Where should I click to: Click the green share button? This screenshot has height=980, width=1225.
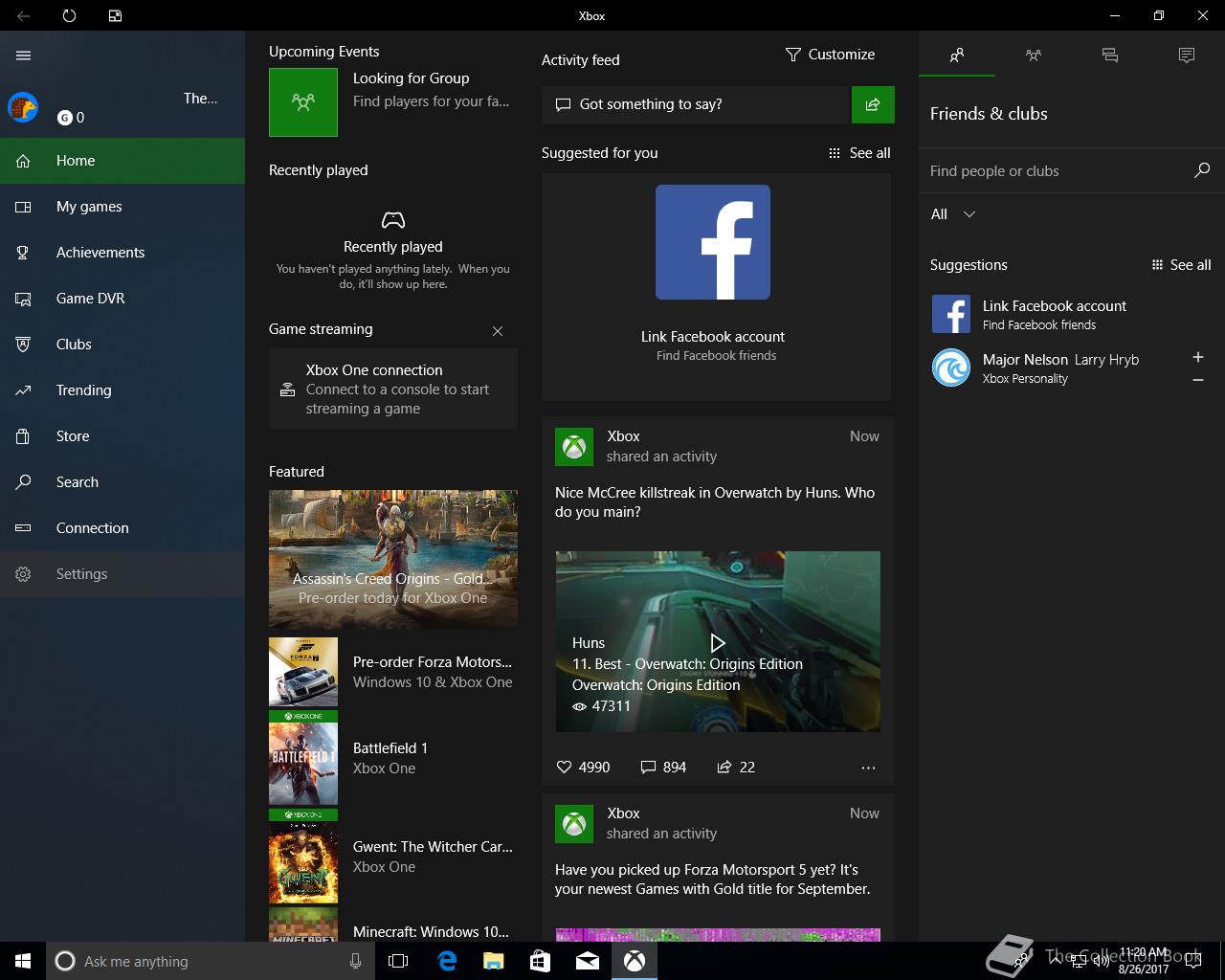(873, 104)
